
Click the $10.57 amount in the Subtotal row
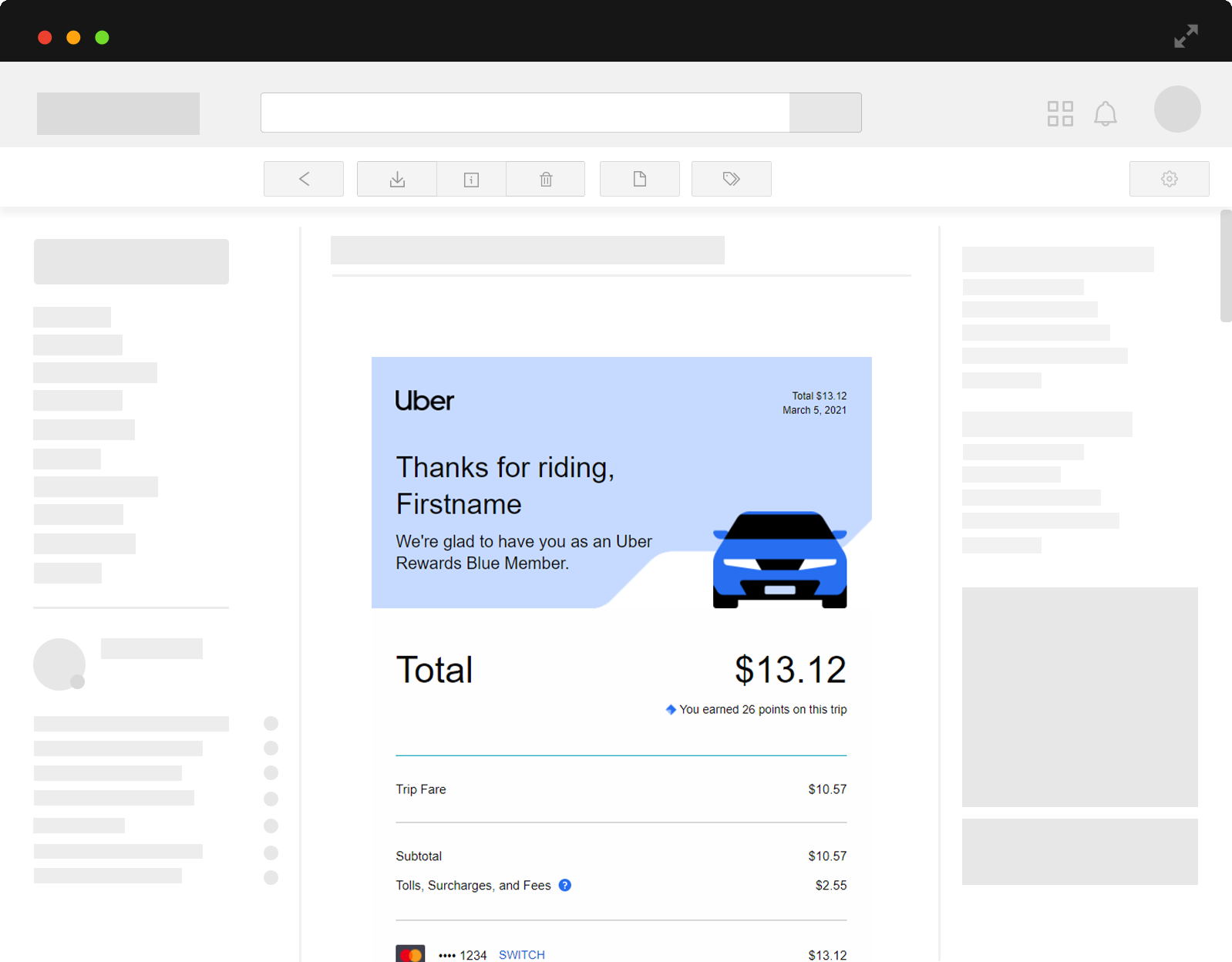click(827, 856)
